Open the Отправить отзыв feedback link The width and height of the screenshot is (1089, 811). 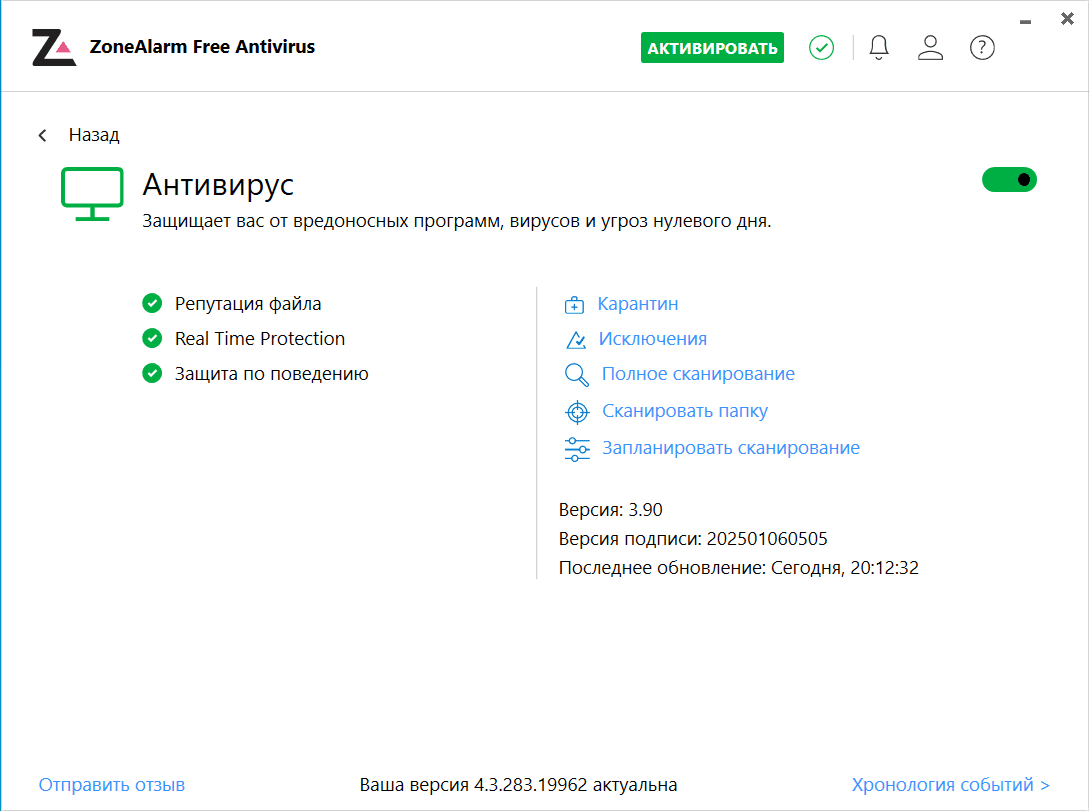(x=112, y=785)
